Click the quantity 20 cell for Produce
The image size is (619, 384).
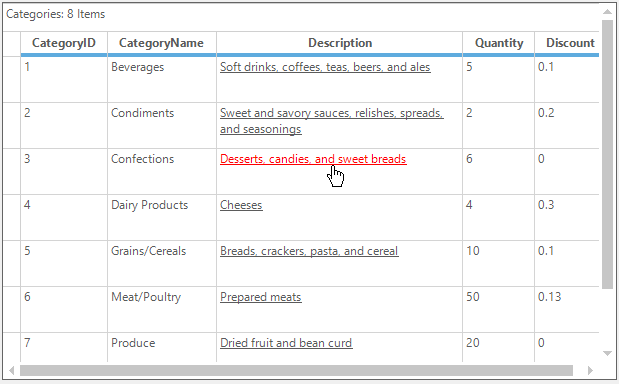499,347
